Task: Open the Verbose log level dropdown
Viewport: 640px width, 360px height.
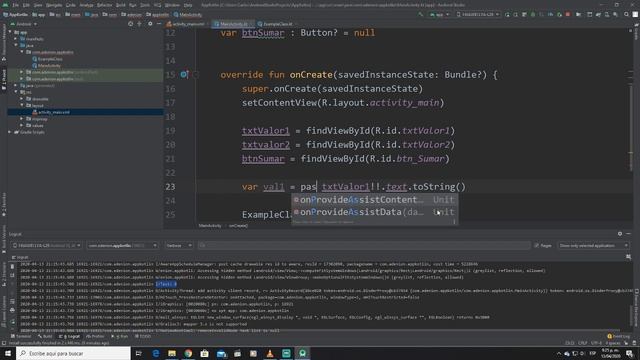Action: (x=178, y=245)
